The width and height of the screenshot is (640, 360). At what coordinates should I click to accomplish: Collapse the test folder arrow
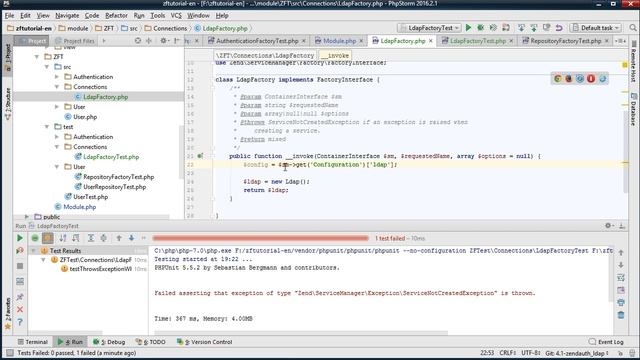pyautogui.click(x=47, y=127)
